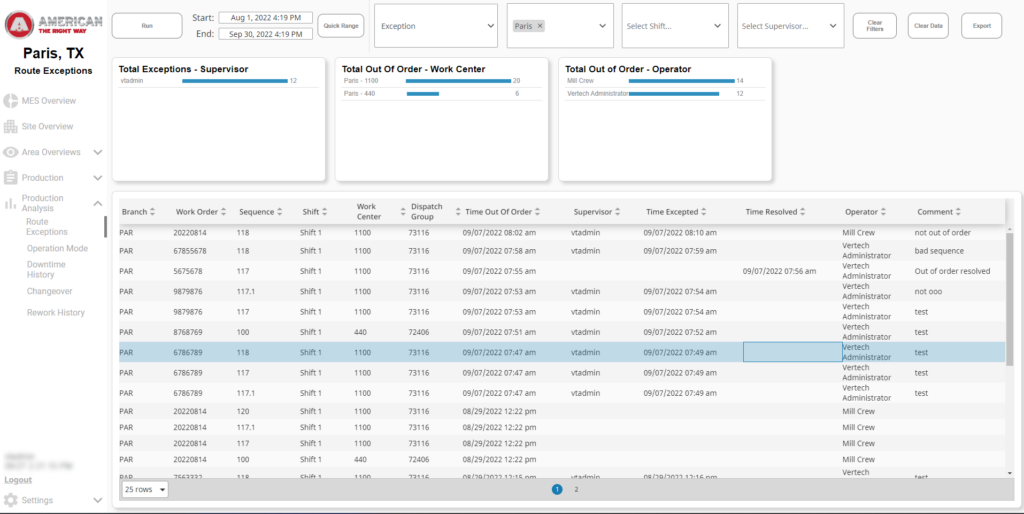Click the Quick Range button

pos(341,26)
